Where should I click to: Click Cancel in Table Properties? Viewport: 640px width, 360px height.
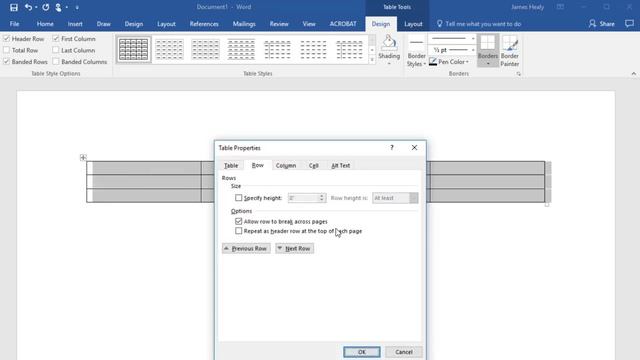(404, 352)
